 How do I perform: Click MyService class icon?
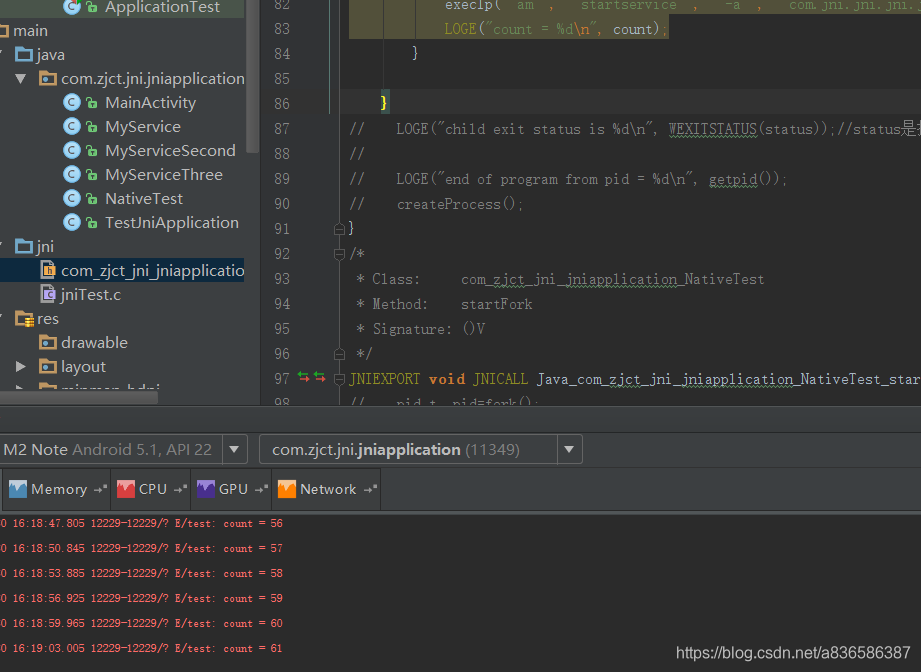[72, 127]
